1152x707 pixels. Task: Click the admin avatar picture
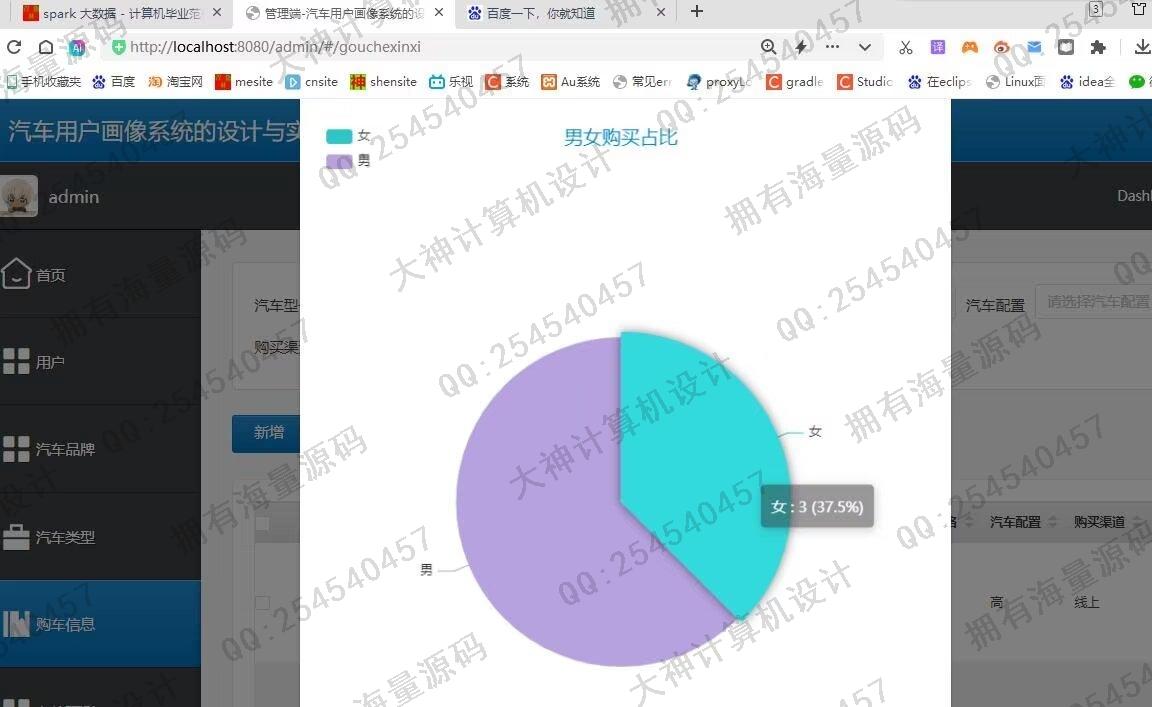tap(19, 196)
